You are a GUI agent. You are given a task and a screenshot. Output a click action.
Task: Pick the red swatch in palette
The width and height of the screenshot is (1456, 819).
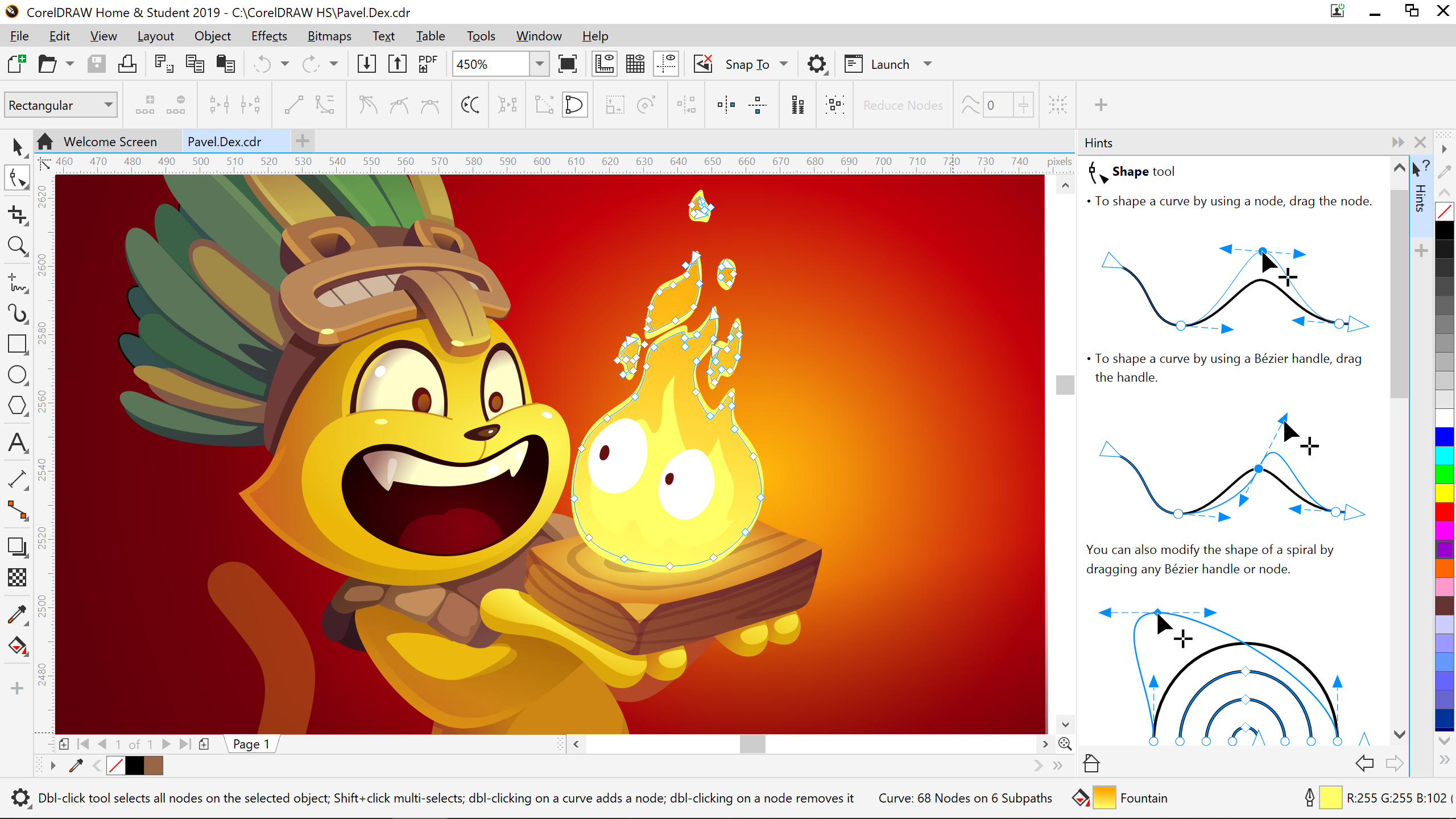tap(1445, 511)
